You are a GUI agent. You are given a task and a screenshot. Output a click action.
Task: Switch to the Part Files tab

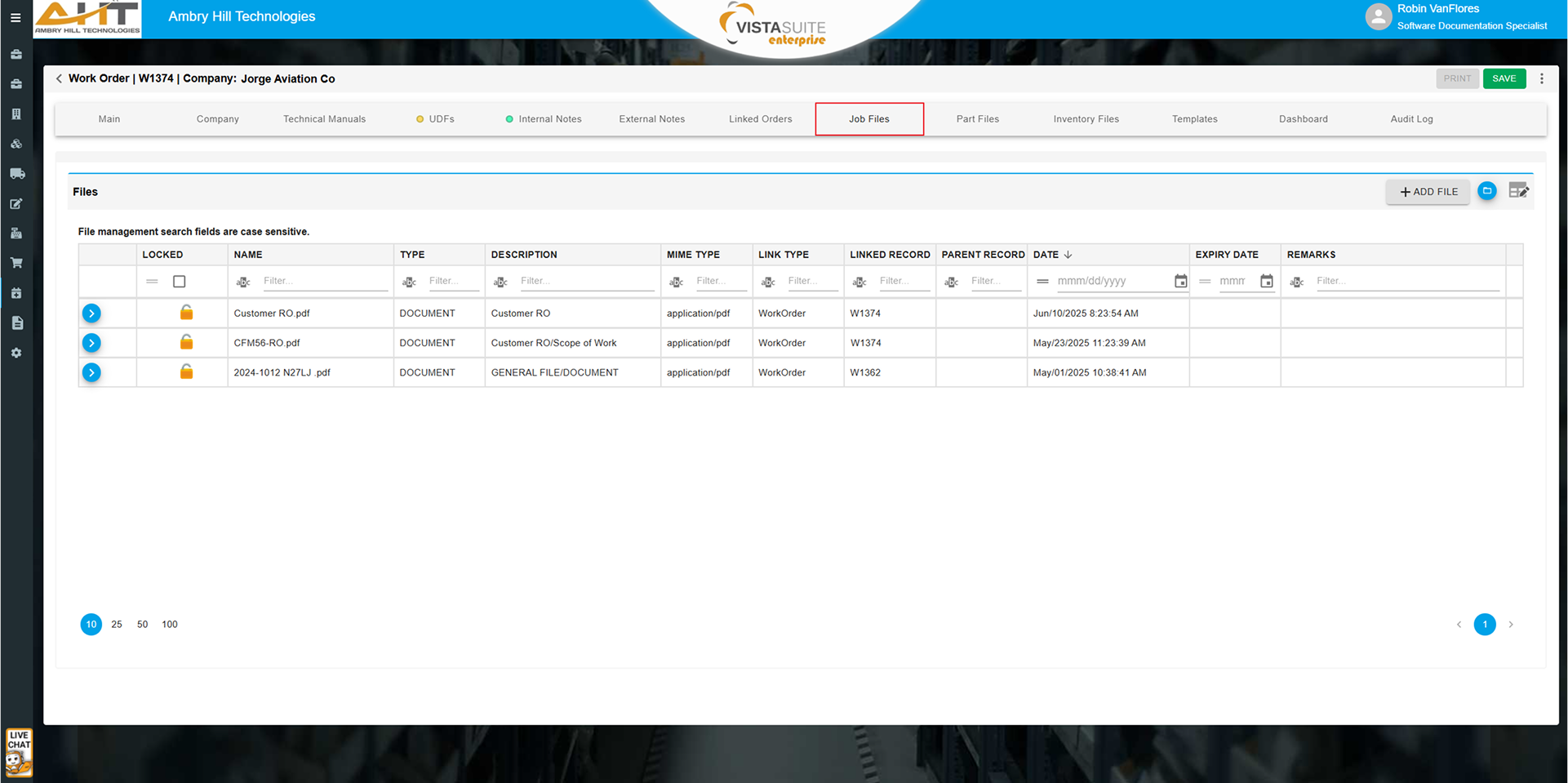tap(977, 119)
